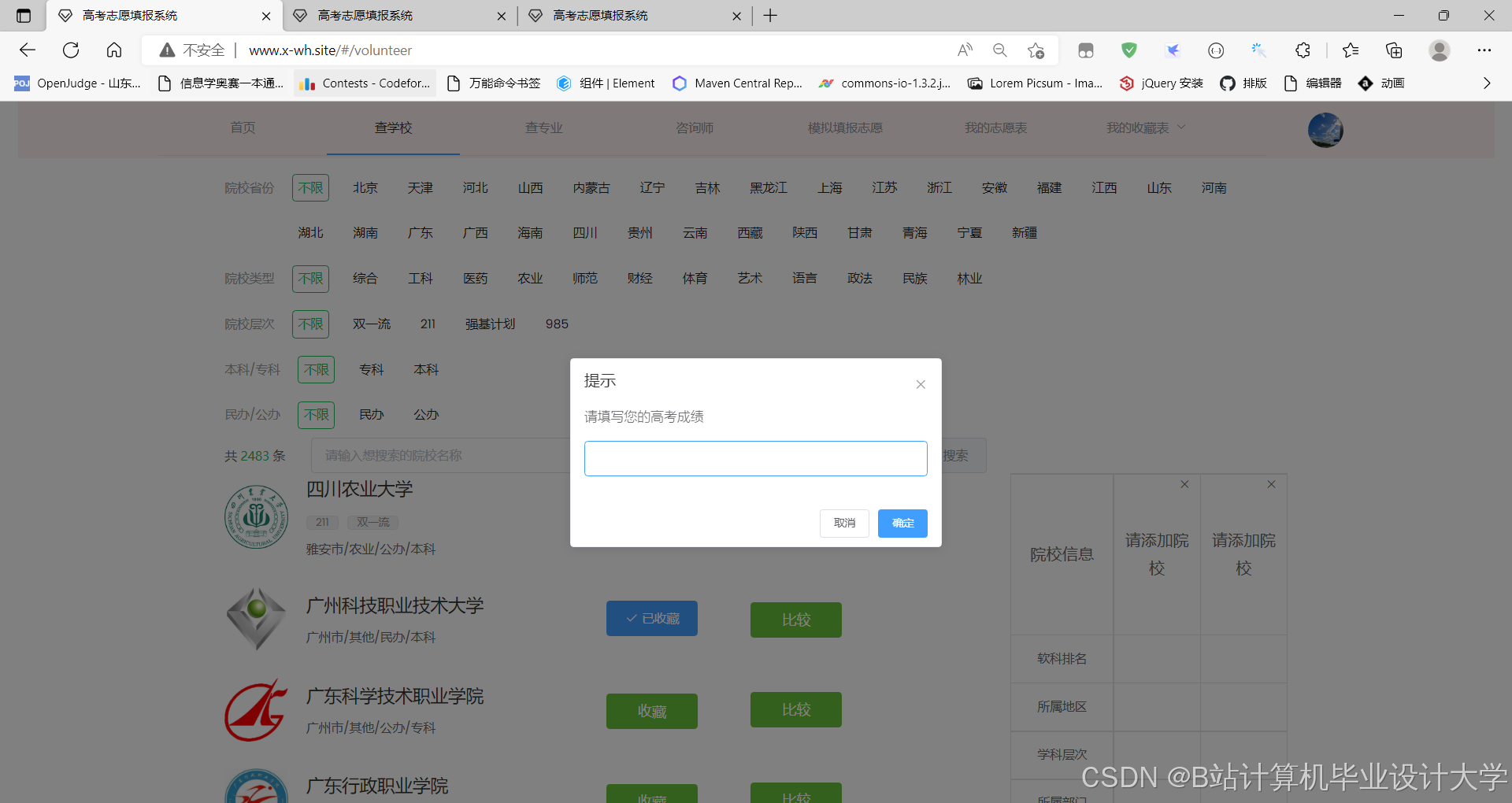
Task: Click the browser profile avatar
Action: (x=1440, y=50)
